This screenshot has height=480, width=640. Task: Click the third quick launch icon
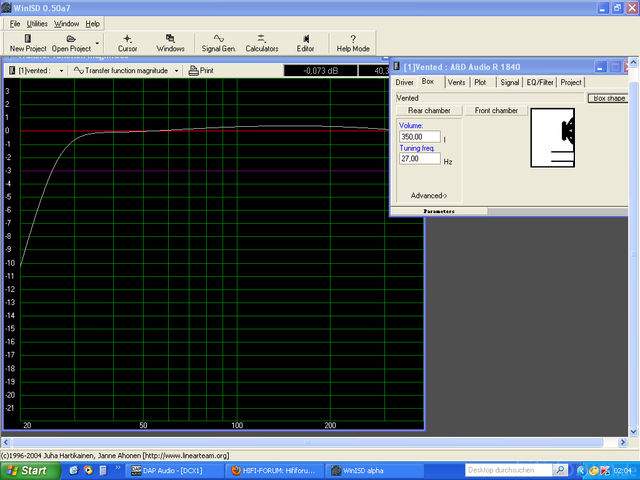point(103,470)
